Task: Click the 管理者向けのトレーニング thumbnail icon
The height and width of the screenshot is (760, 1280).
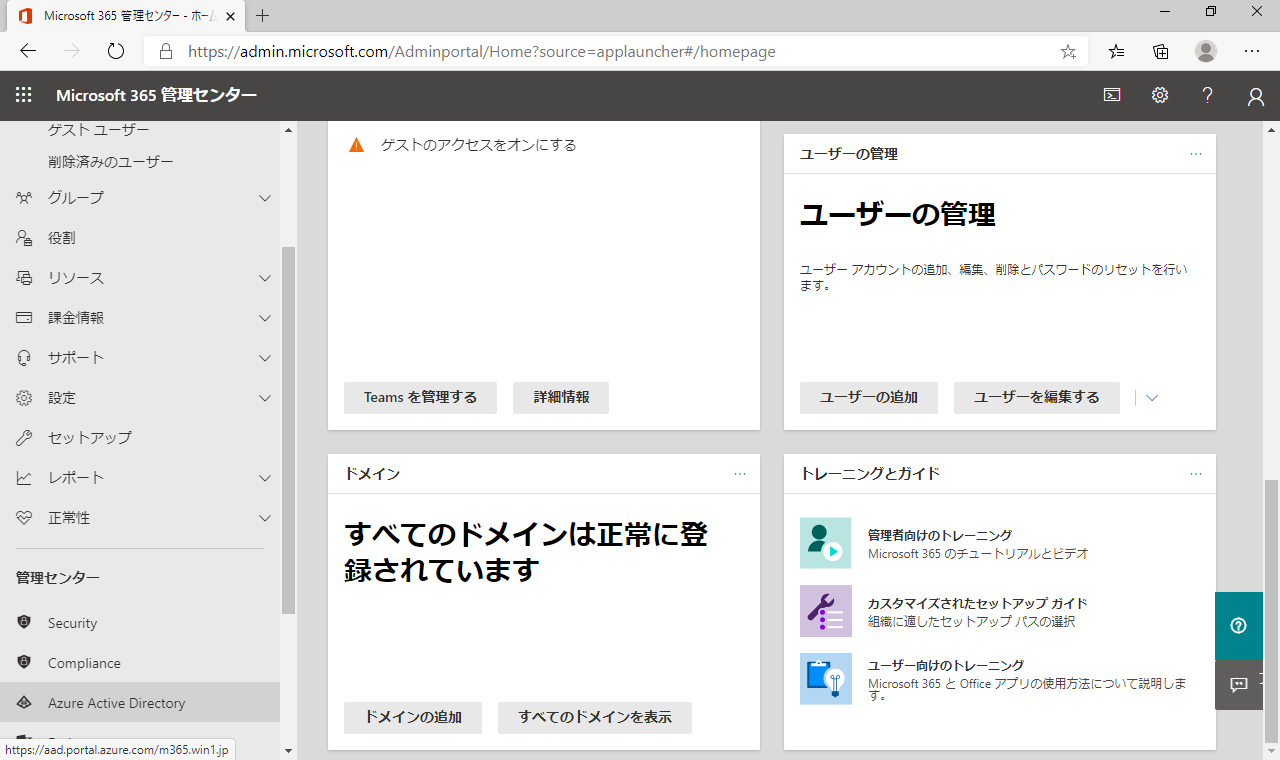Action: pos(826,543)
